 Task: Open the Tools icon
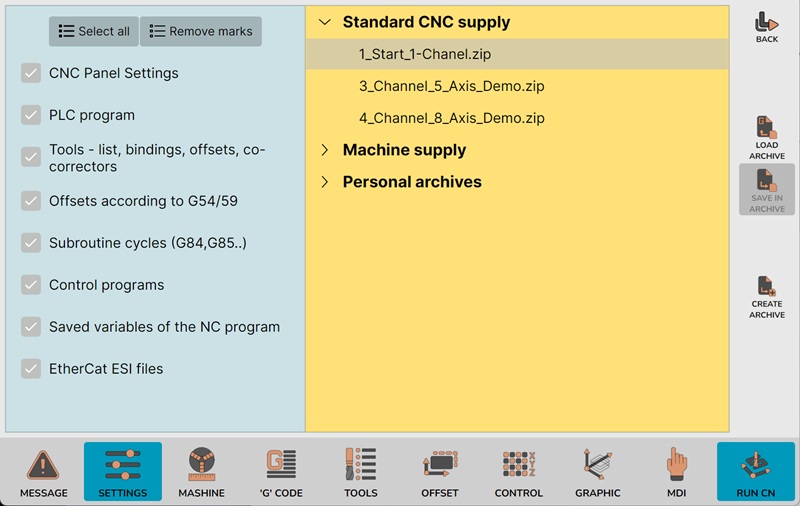pyautogui.click(x=360, y=466)
